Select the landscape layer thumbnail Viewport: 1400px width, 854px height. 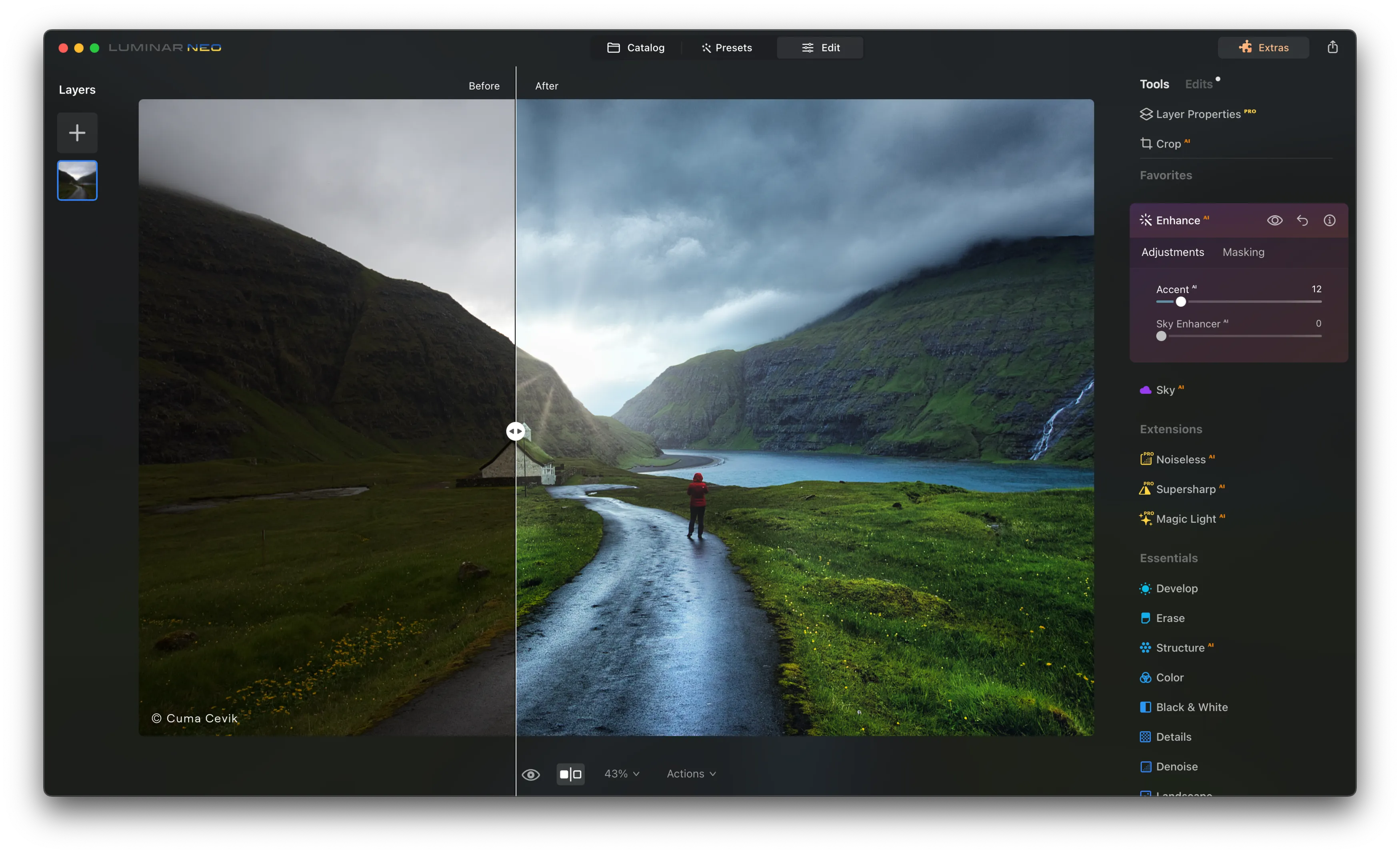pyautogui.click(x=77, y=181)
